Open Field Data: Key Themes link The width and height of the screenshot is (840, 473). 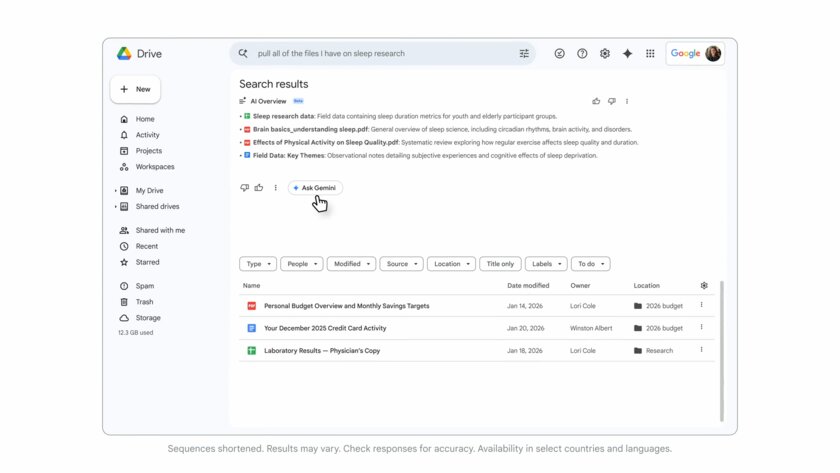[x=289, y=155]
